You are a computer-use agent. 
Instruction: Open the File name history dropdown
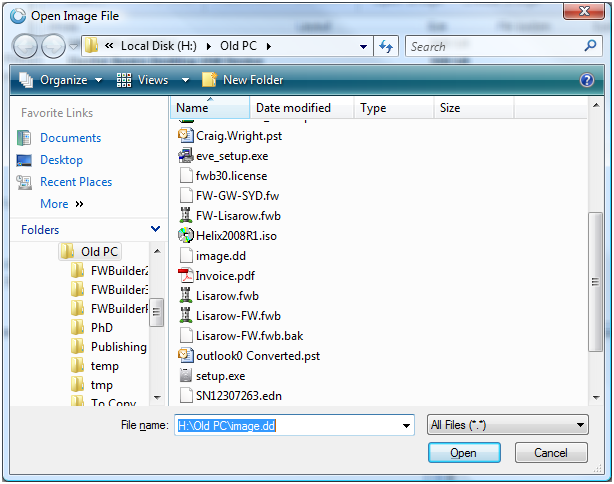(406, 425)
